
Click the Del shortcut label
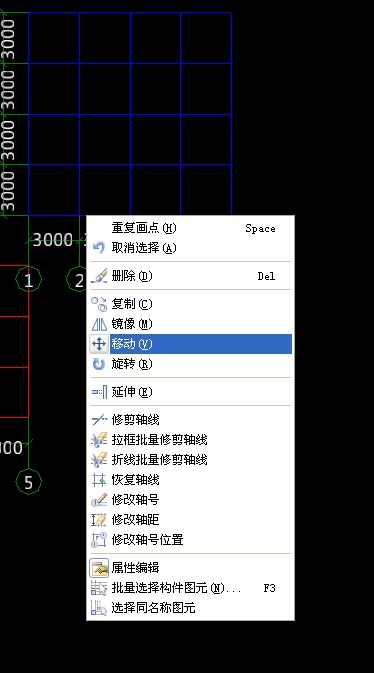[x=266, y=276]
